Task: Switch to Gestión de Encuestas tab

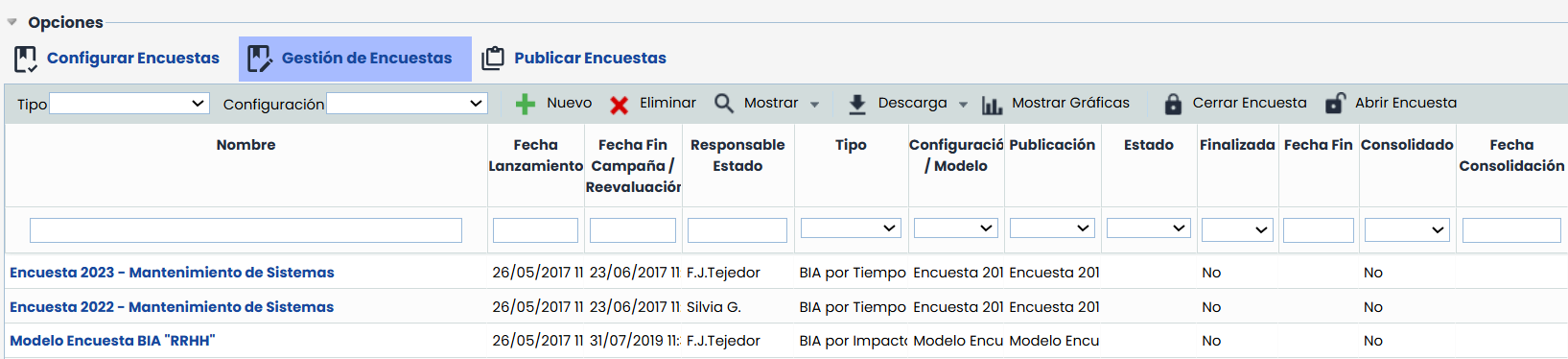Action: 355,59
